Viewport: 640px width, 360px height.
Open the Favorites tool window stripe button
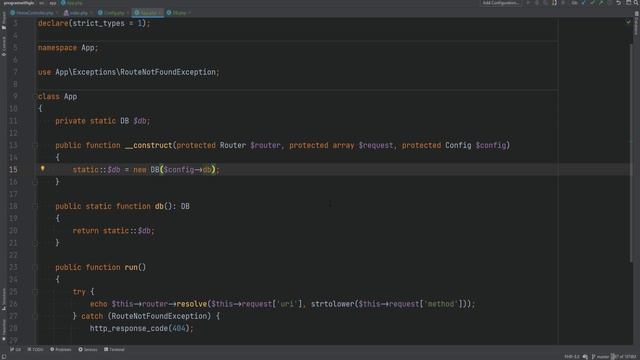point(4,330)
